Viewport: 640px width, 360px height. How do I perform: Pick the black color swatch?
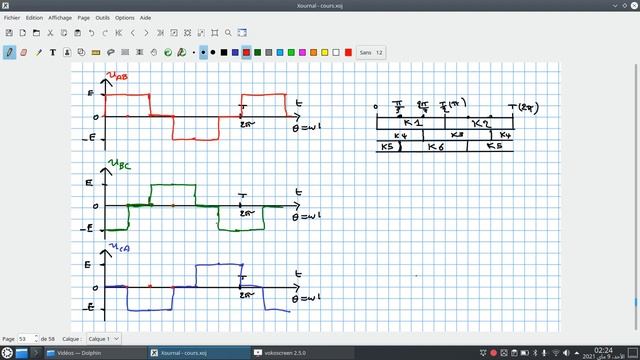pos(224,52)
